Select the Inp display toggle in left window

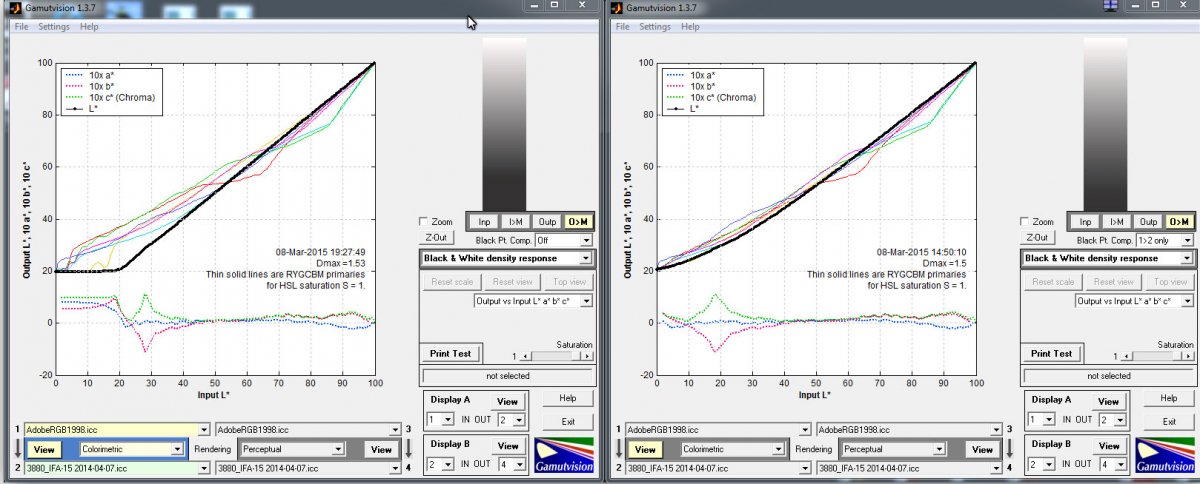click(x=485, y=222)
